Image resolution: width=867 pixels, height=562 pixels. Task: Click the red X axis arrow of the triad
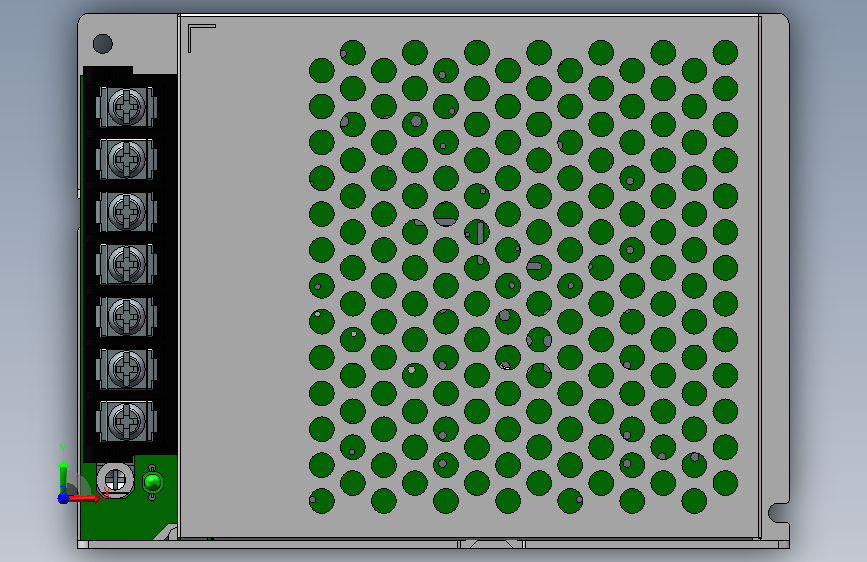[x=84, y=498]
